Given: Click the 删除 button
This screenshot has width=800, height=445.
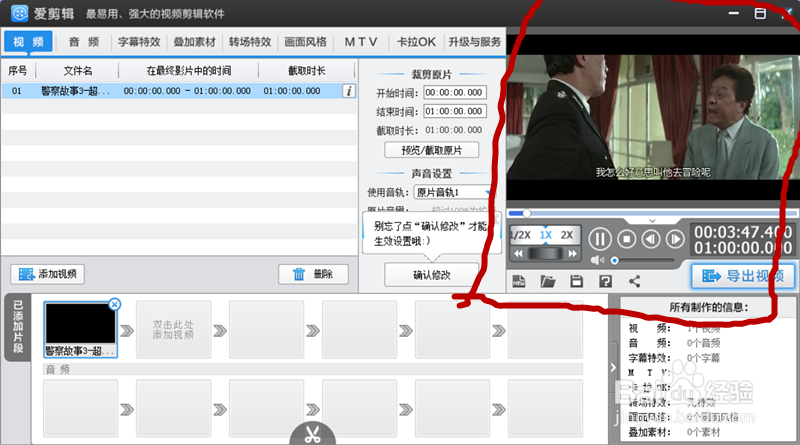Looking at the screenshot, I should [313, 274].
